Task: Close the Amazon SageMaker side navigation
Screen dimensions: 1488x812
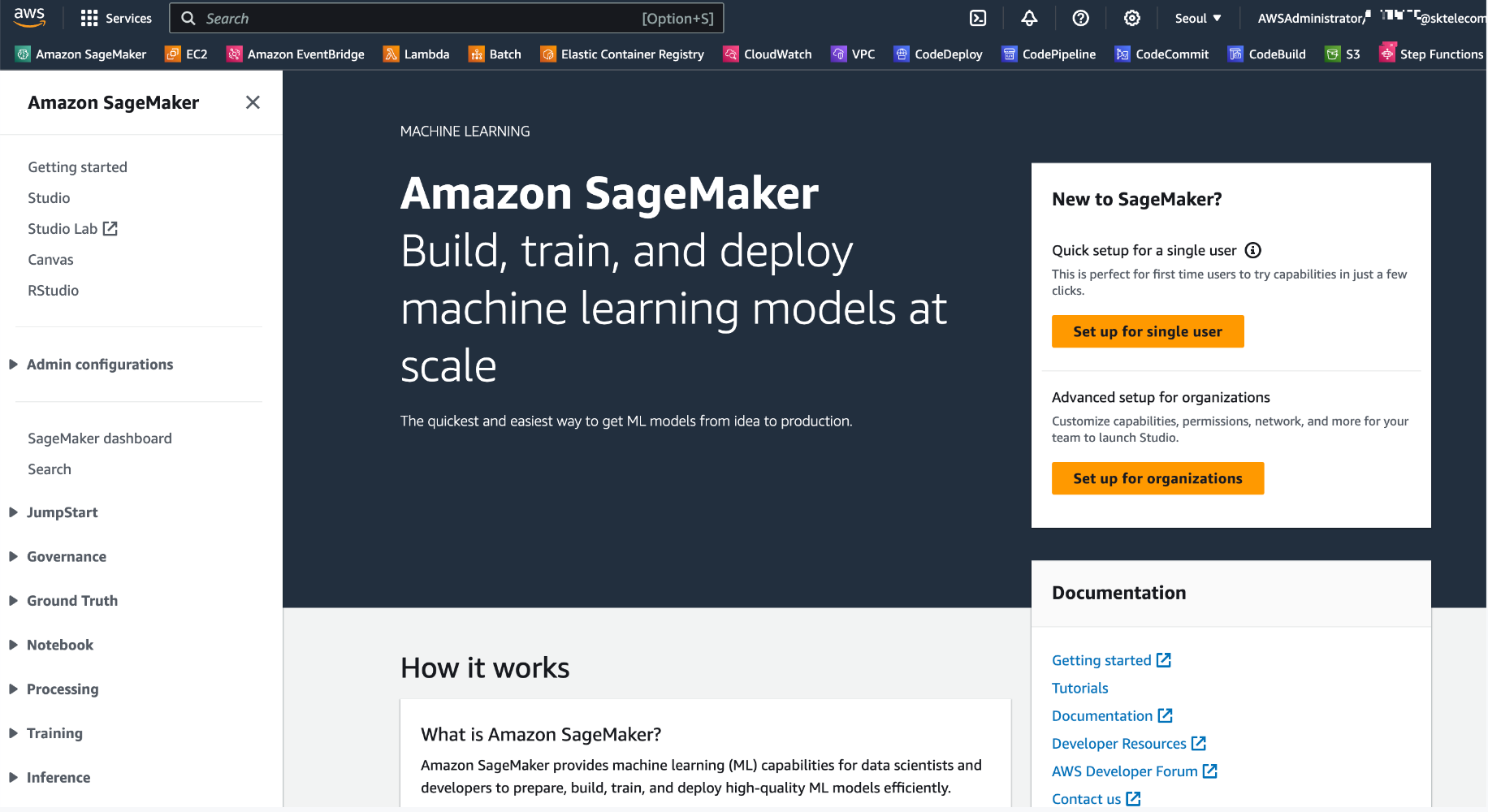Action: 253,102
